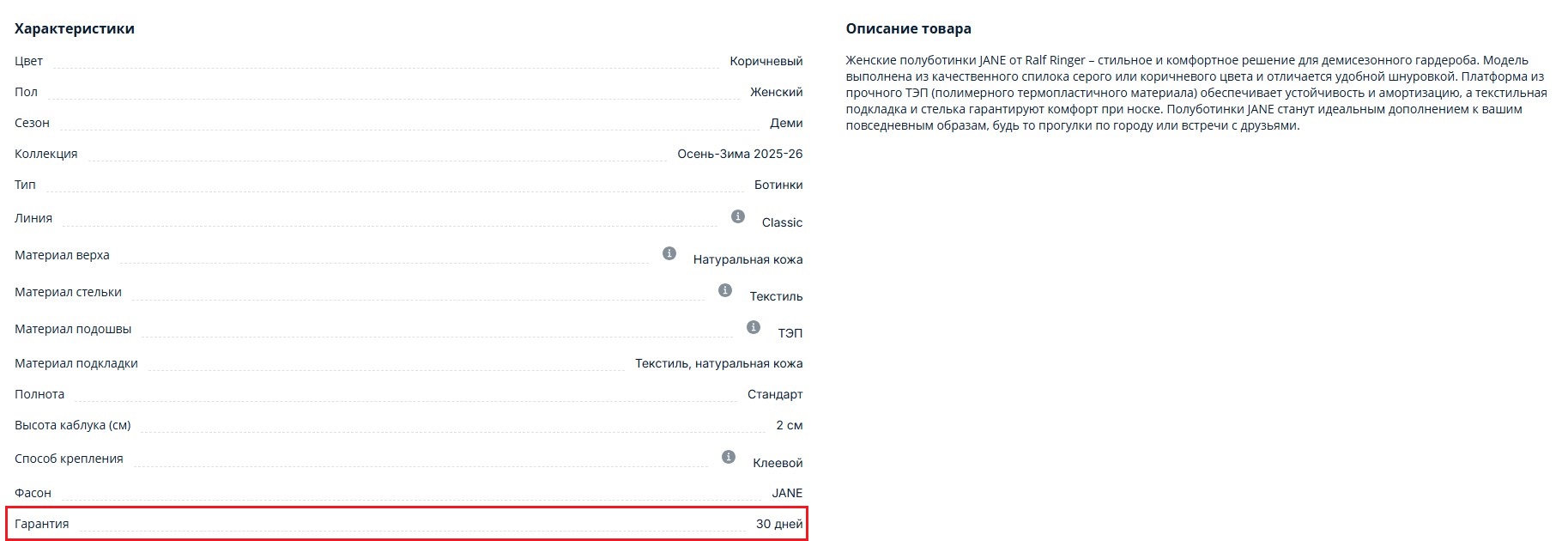The image size is (1568, 541).
Task: Click the info icon beside Линия
Action: (x=738, y=216)
